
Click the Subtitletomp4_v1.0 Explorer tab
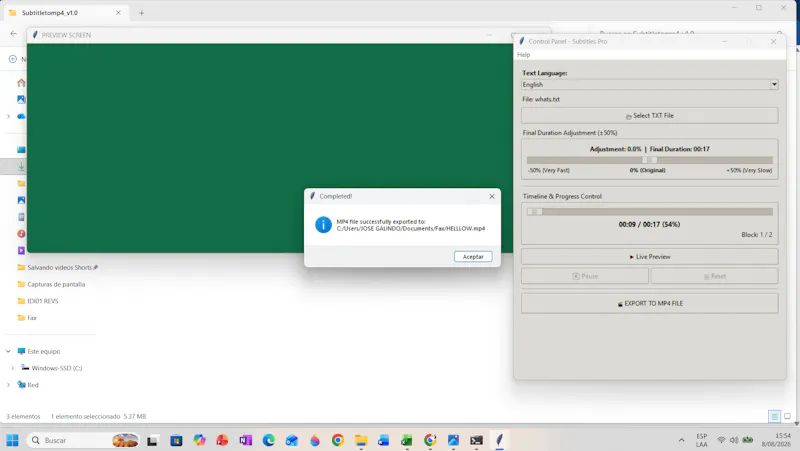point(64,13)
